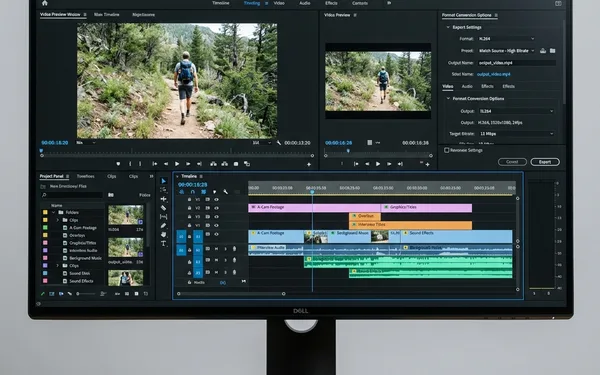The image size is (600, 375).
Task: Click green pencil icon in project footer
Action: tap(42, 294)
